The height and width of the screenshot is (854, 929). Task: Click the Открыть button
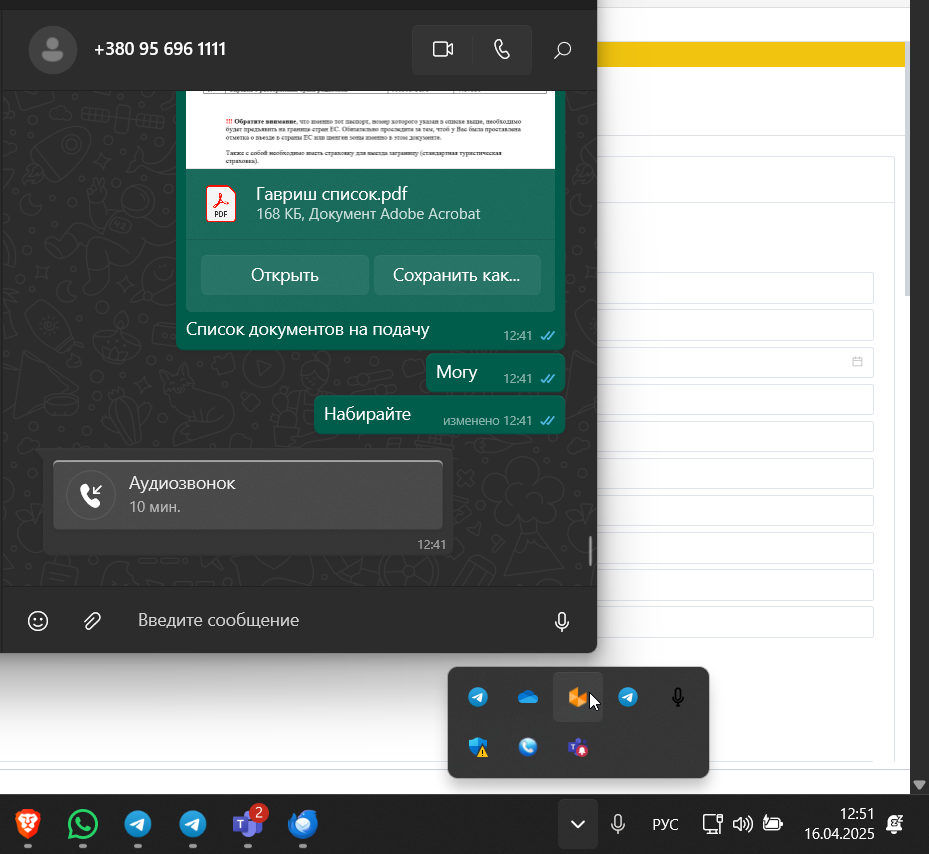[285, 275]
